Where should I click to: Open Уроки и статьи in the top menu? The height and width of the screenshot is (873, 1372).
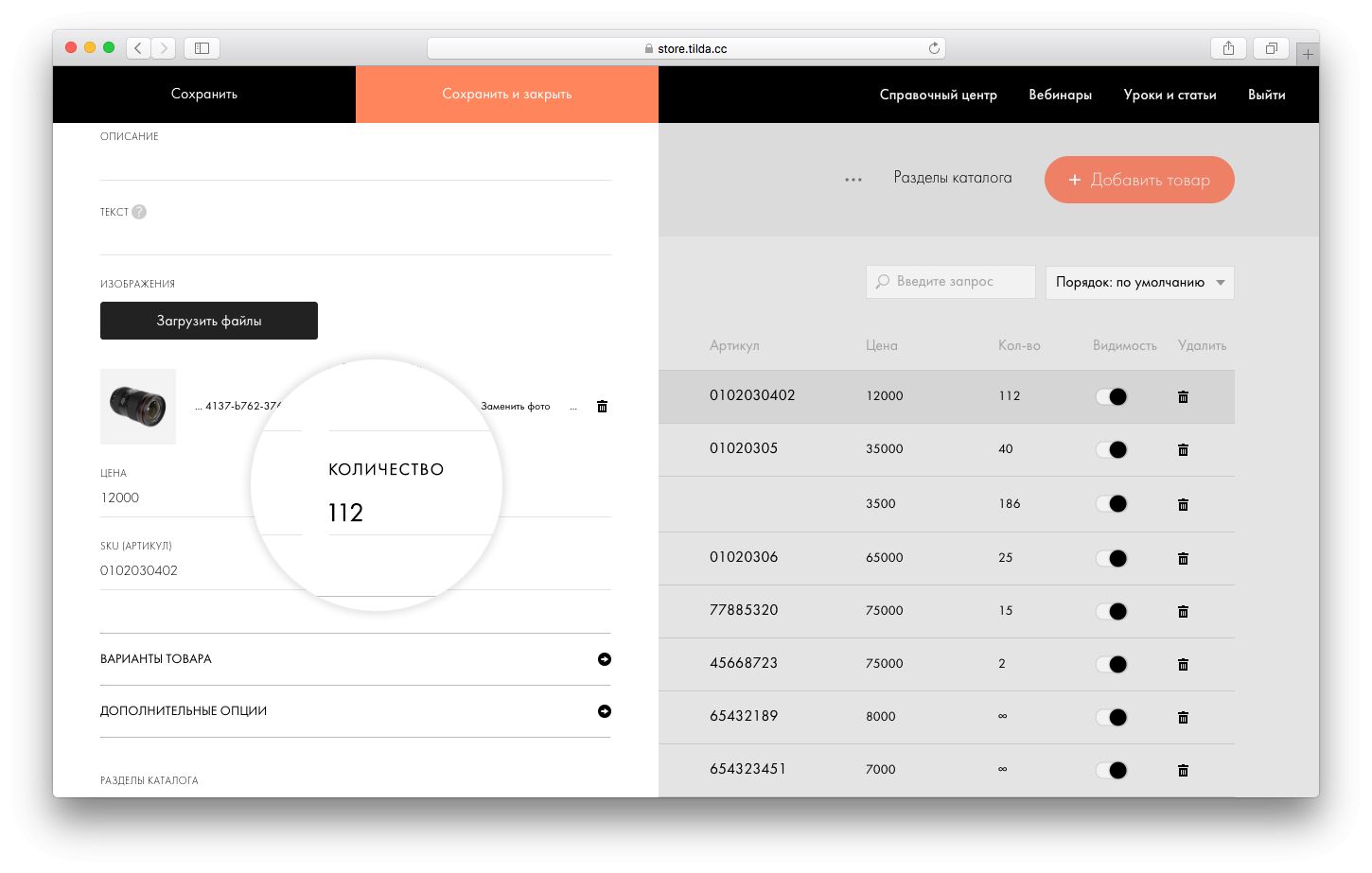[x=1170, y=95]
